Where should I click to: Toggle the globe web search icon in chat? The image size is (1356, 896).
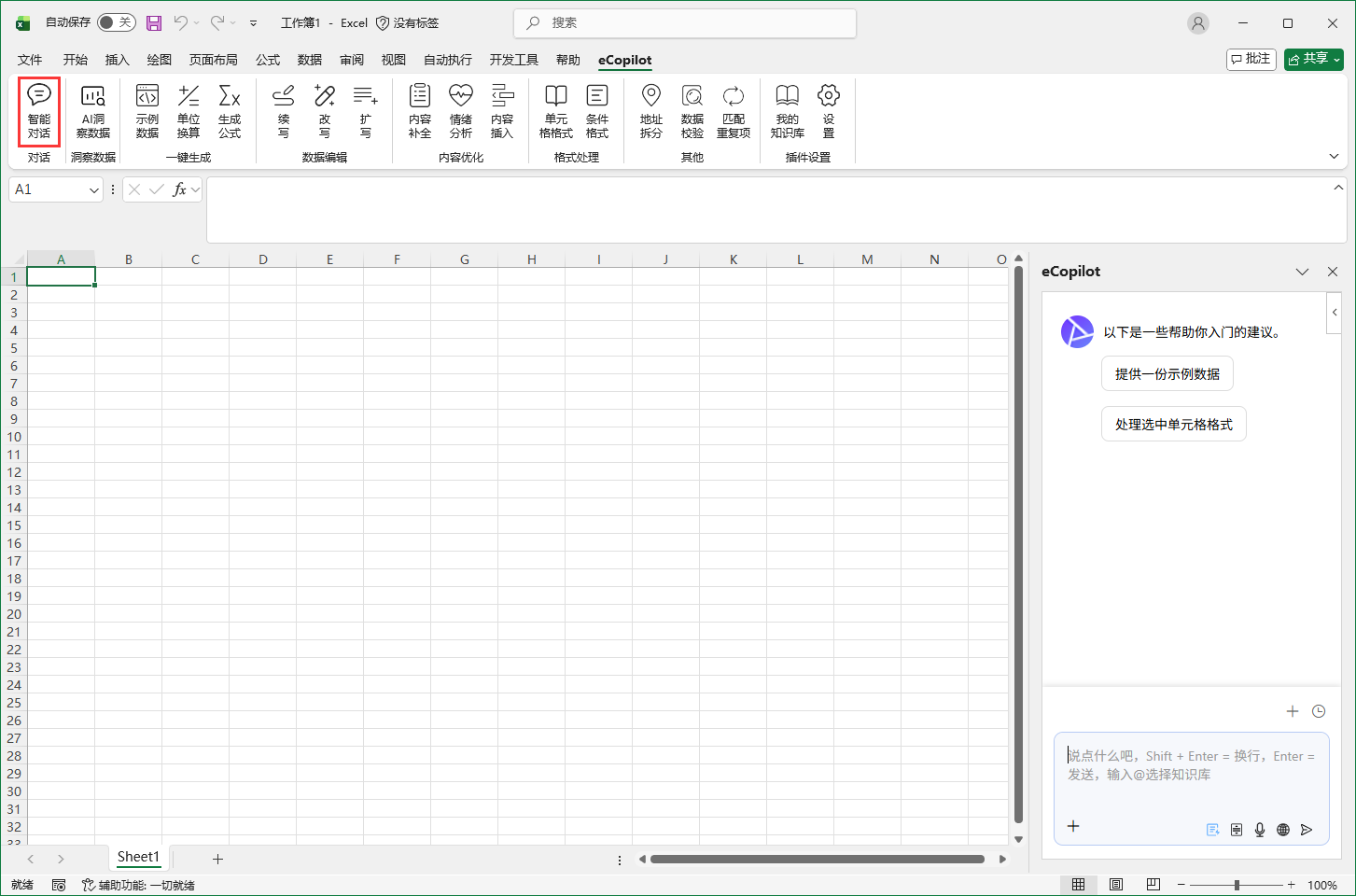point(1283,830)
